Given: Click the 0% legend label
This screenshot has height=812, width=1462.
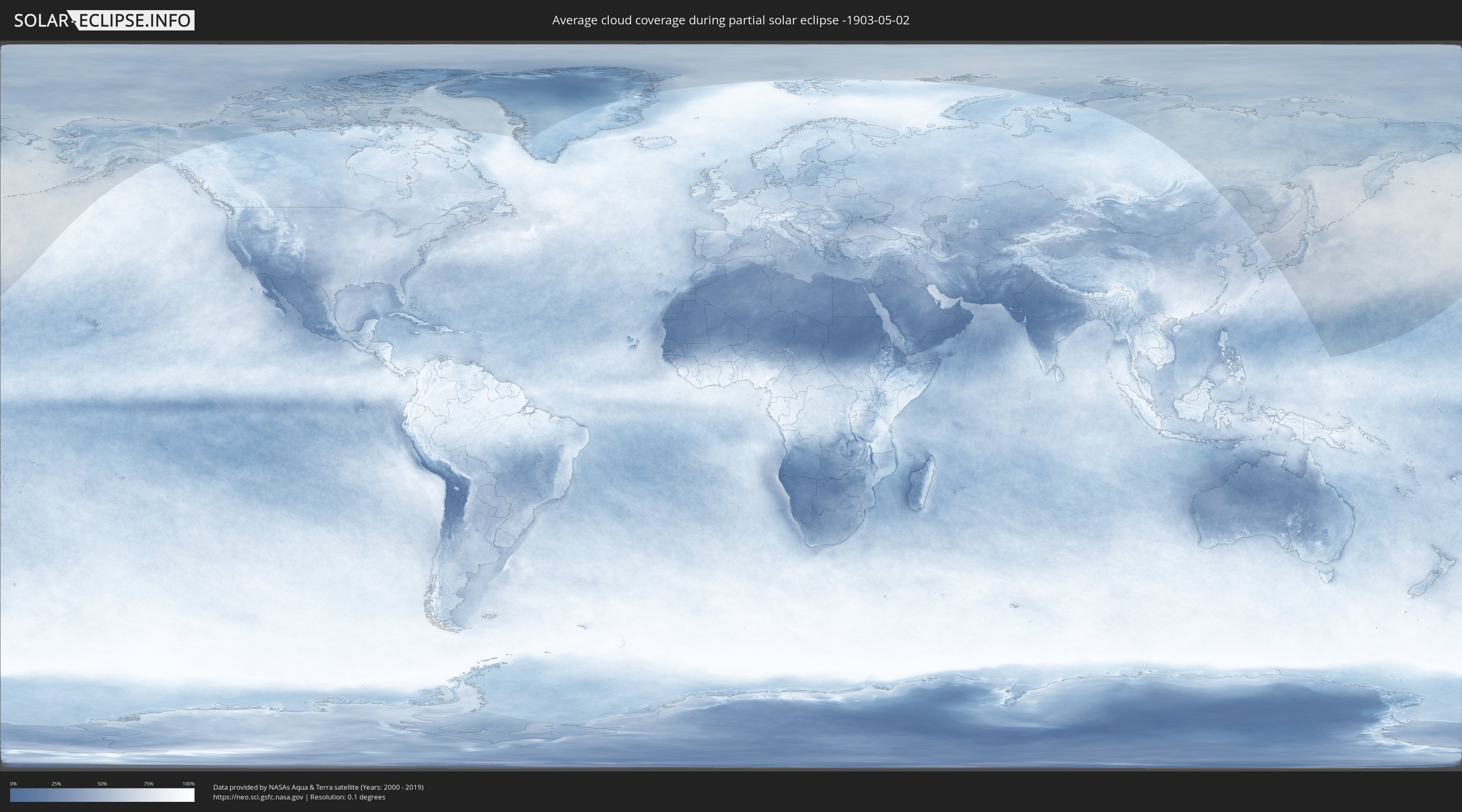Looking at the screenshot, I should point(14,784).
